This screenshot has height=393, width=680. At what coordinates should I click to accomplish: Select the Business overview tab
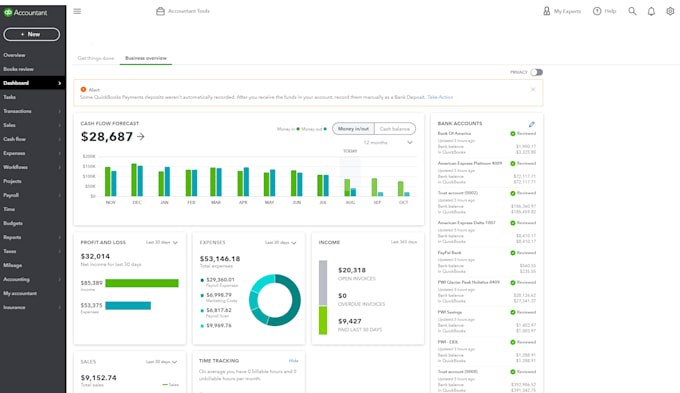pos(146,58)
